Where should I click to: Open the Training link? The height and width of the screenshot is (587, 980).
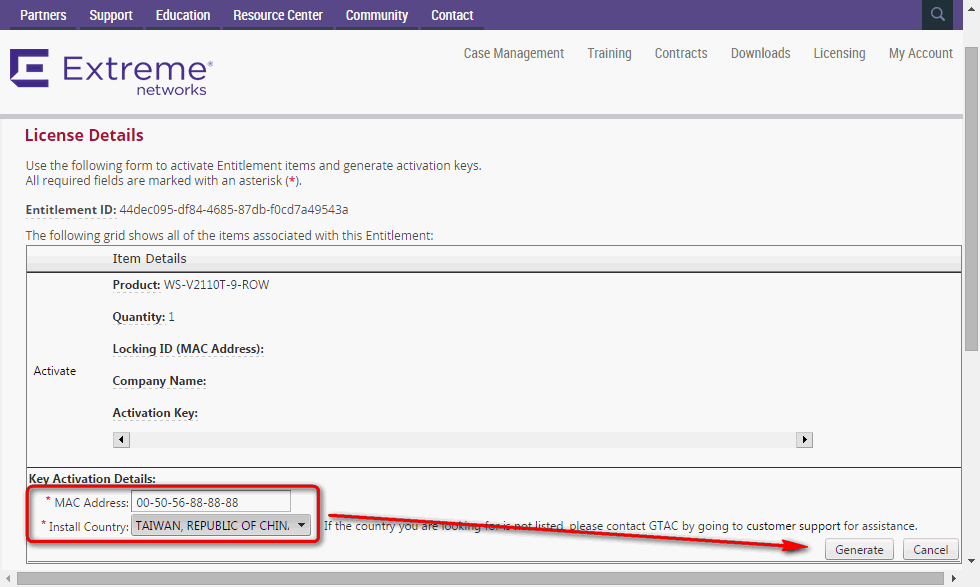pos(609,53)
